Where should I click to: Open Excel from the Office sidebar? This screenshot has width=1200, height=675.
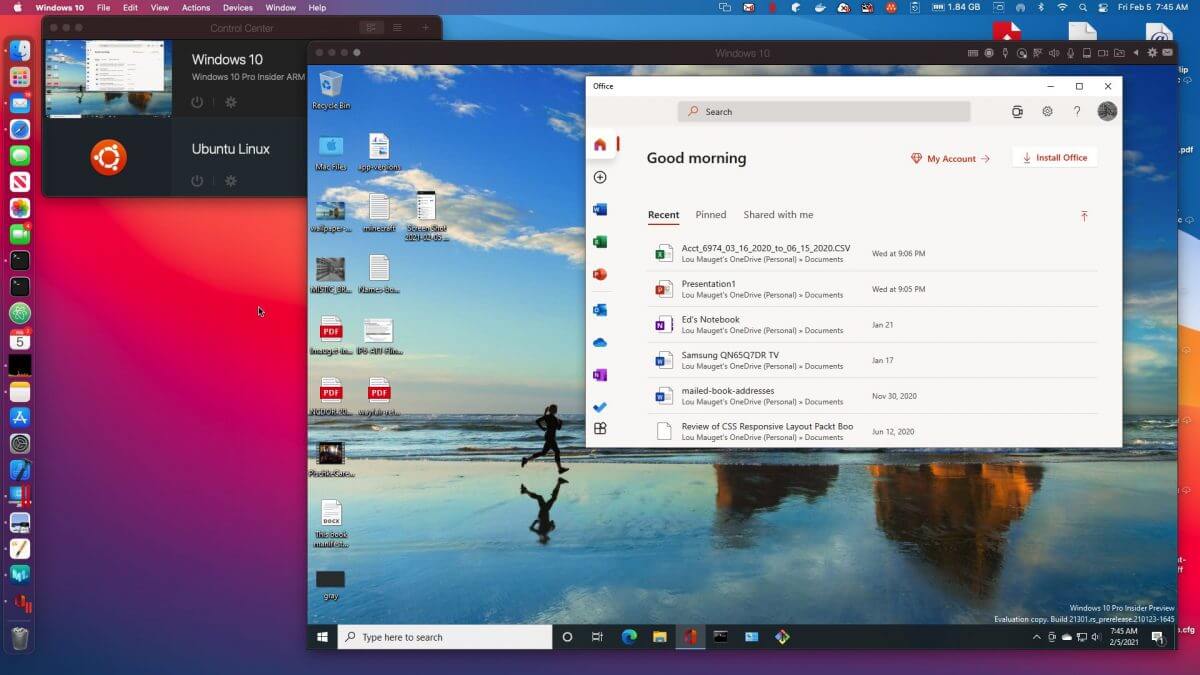click(x=600, y=242)
